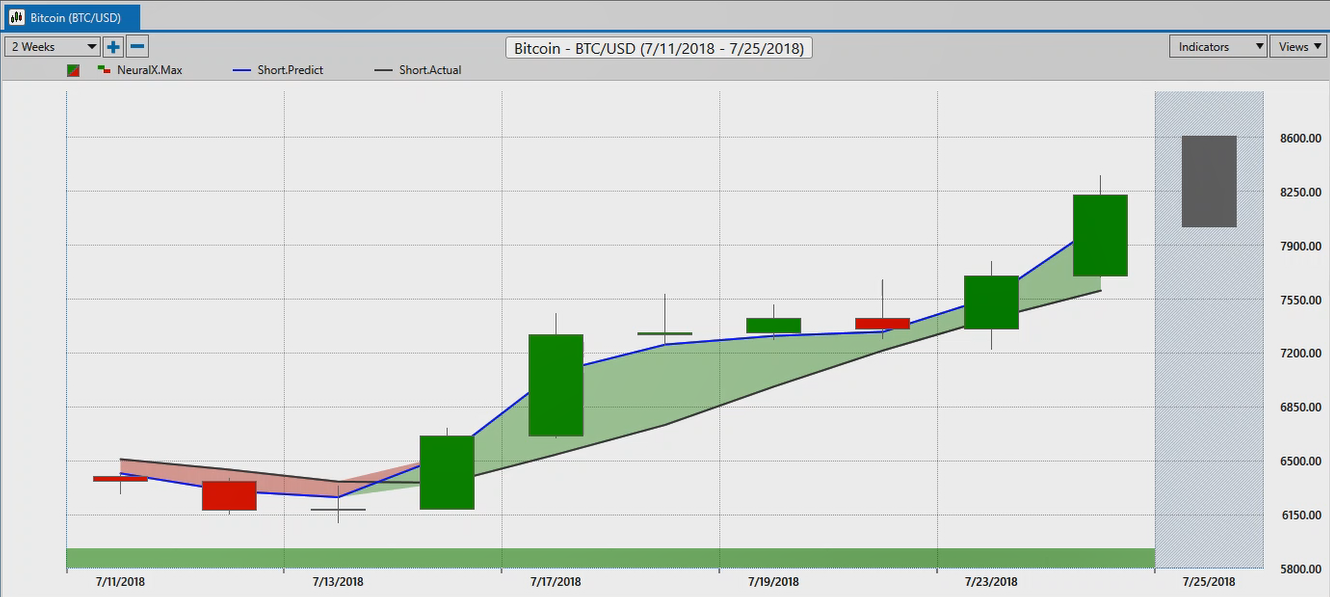This screenshot has height=597, width=1330.
Task: Open the Views dropdown
Action: (1298, 46)
